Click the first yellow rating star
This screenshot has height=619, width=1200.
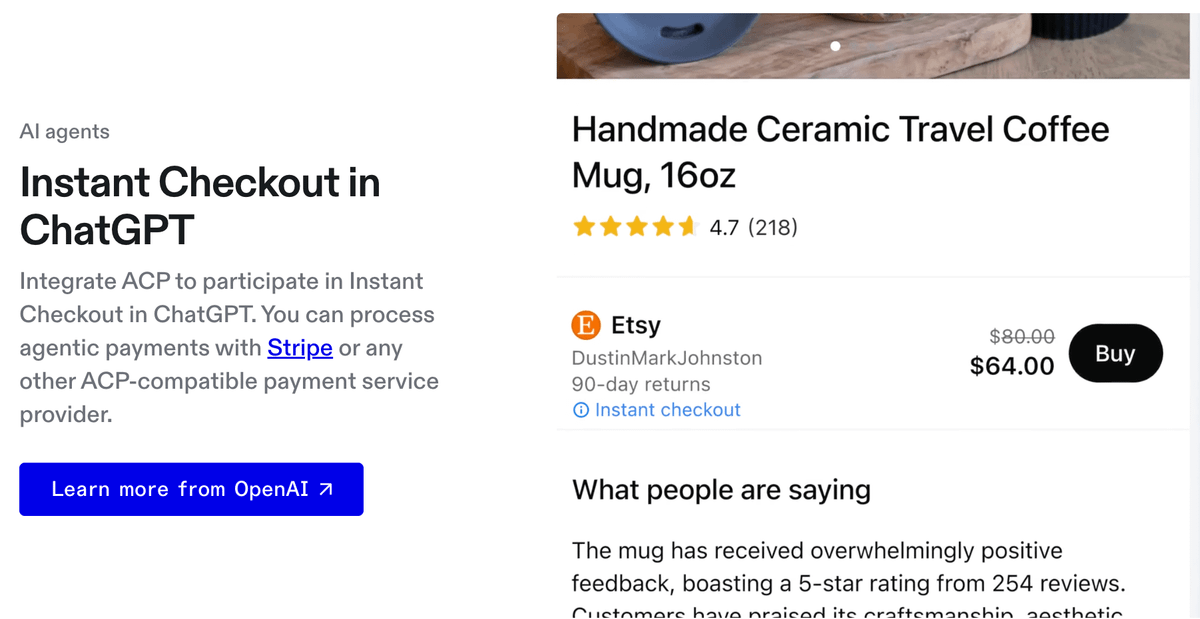583,227
